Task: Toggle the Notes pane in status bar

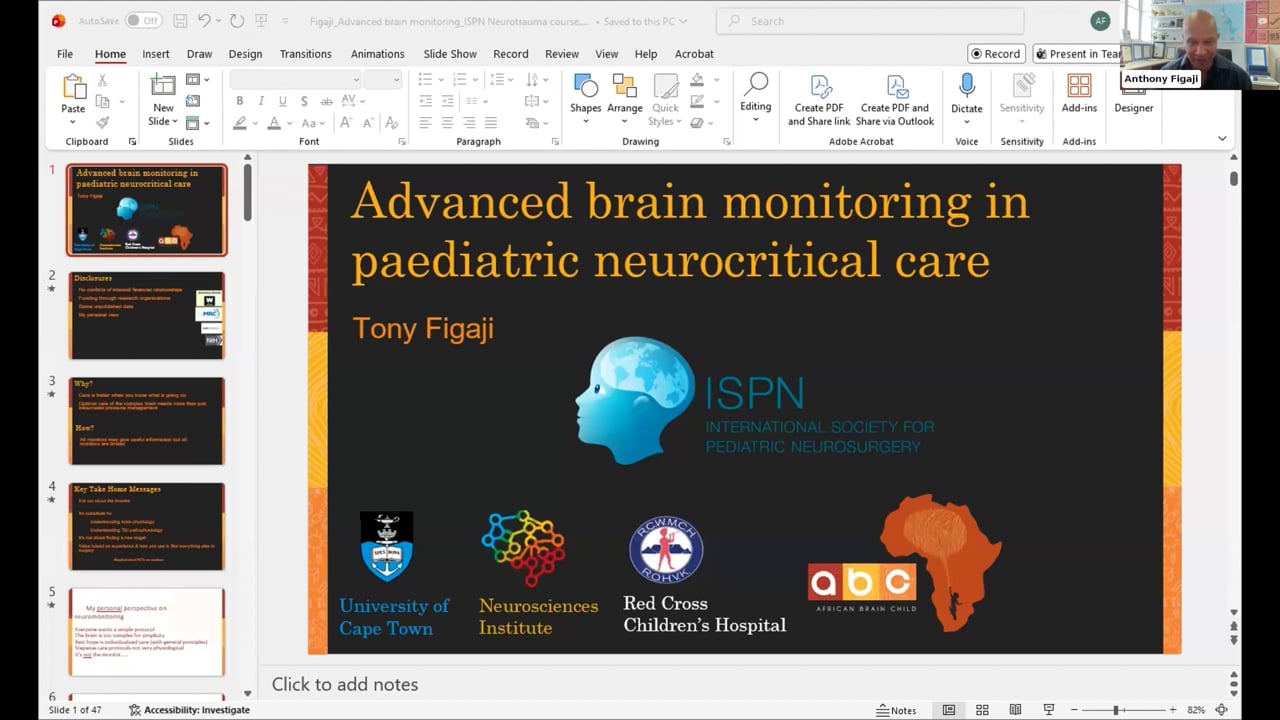Action: pos(896,710)
